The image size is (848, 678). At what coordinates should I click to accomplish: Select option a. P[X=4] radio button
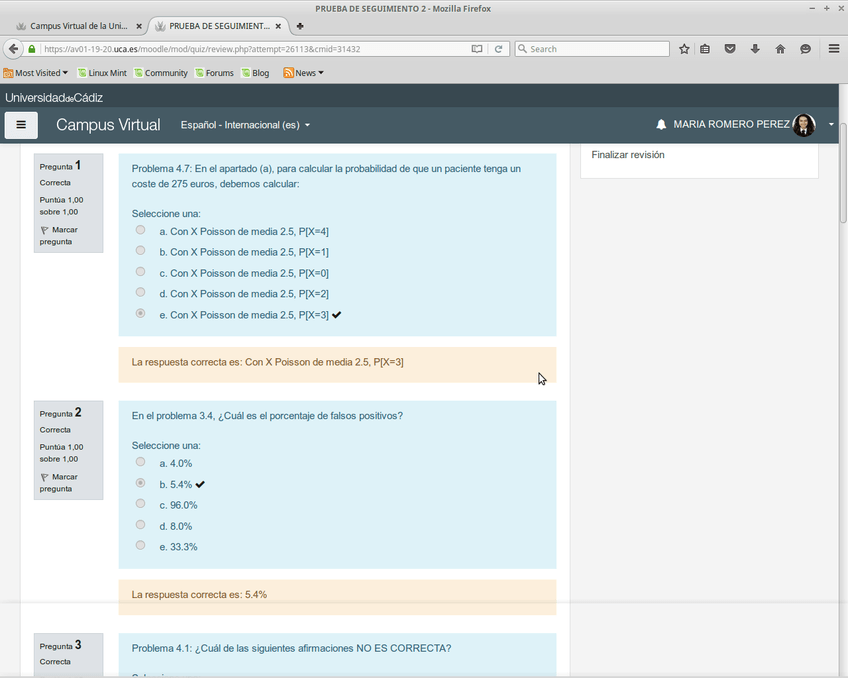coord(140,230)
